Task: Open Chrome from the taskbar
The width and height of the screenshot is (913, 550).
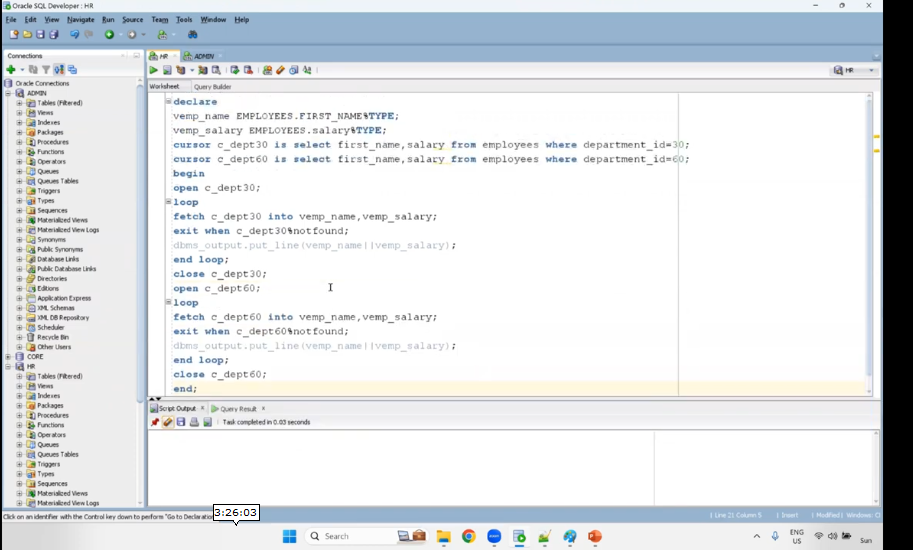Action: (469, 536)
